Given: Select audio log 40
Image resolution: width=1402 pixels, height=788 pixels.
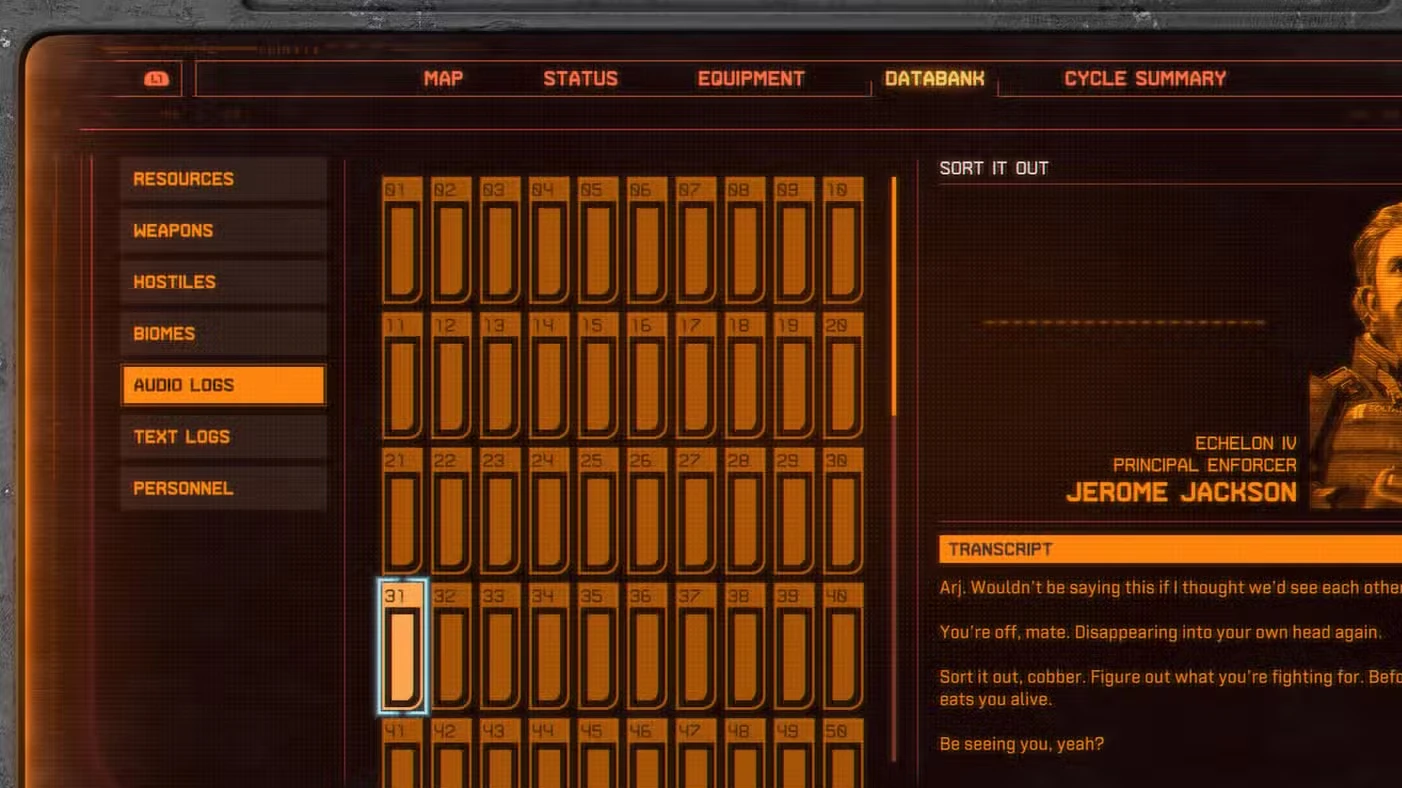Looking at the screenshot, I should click(843, 646).
